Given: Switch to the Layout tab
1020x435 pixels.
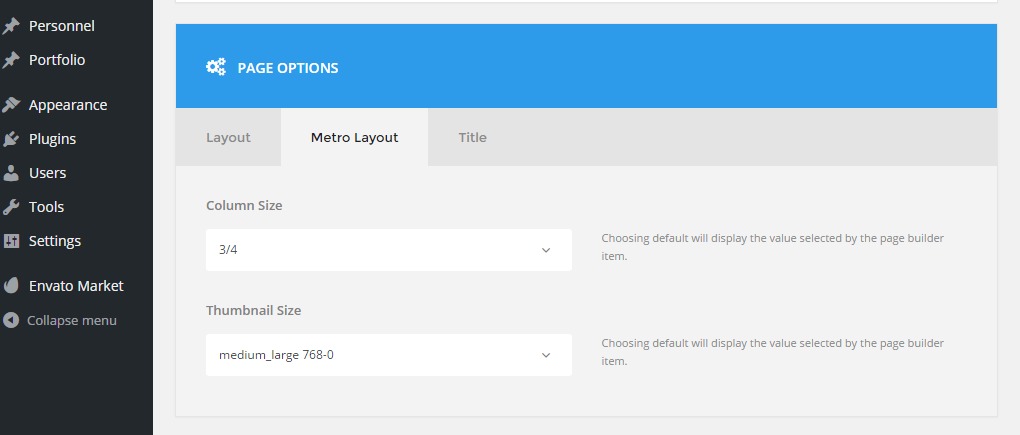Looking at the screenshot, I should (228, 137).
